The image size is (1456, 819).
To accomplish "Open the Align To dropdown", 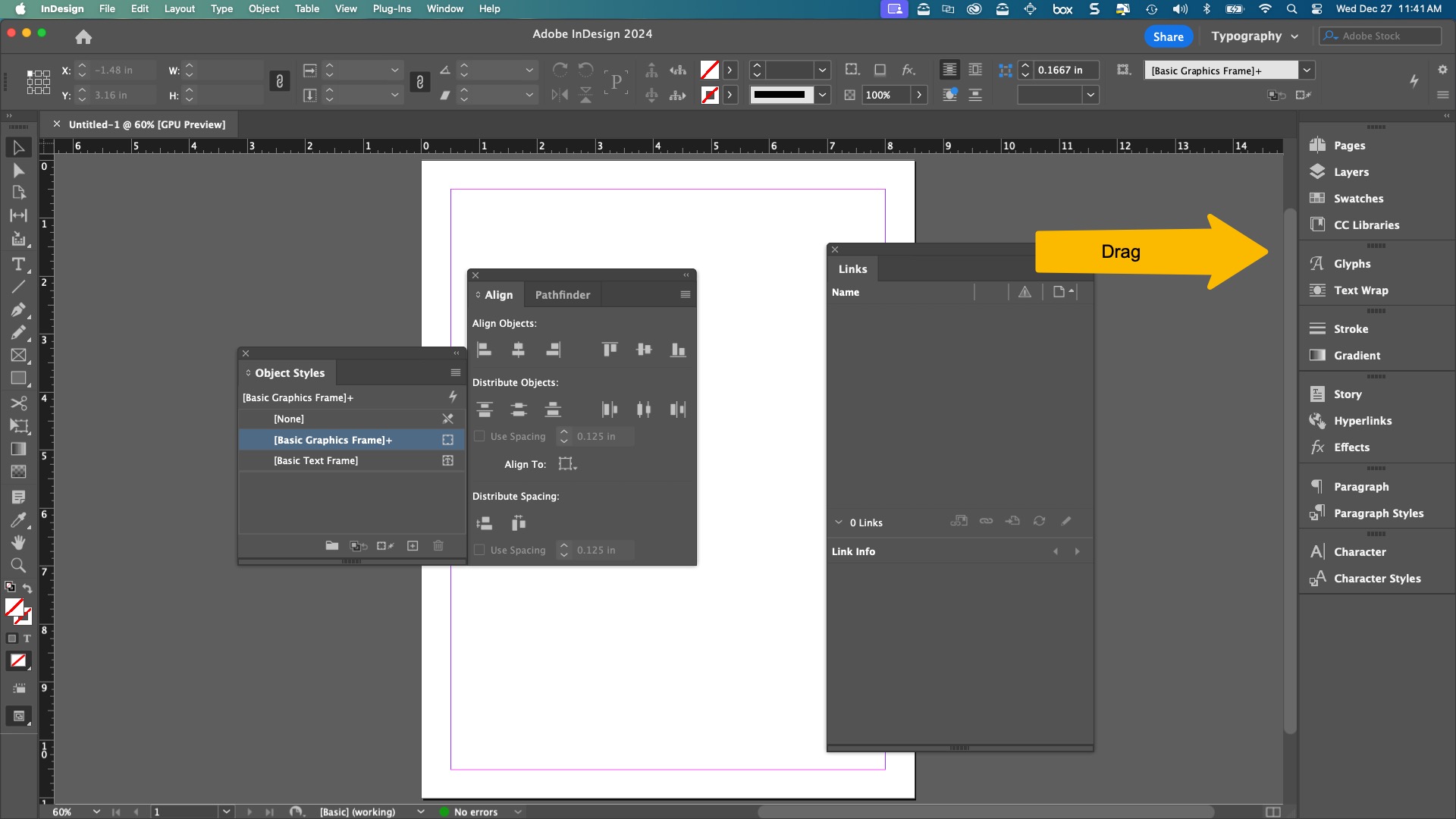I will [567, 464].
